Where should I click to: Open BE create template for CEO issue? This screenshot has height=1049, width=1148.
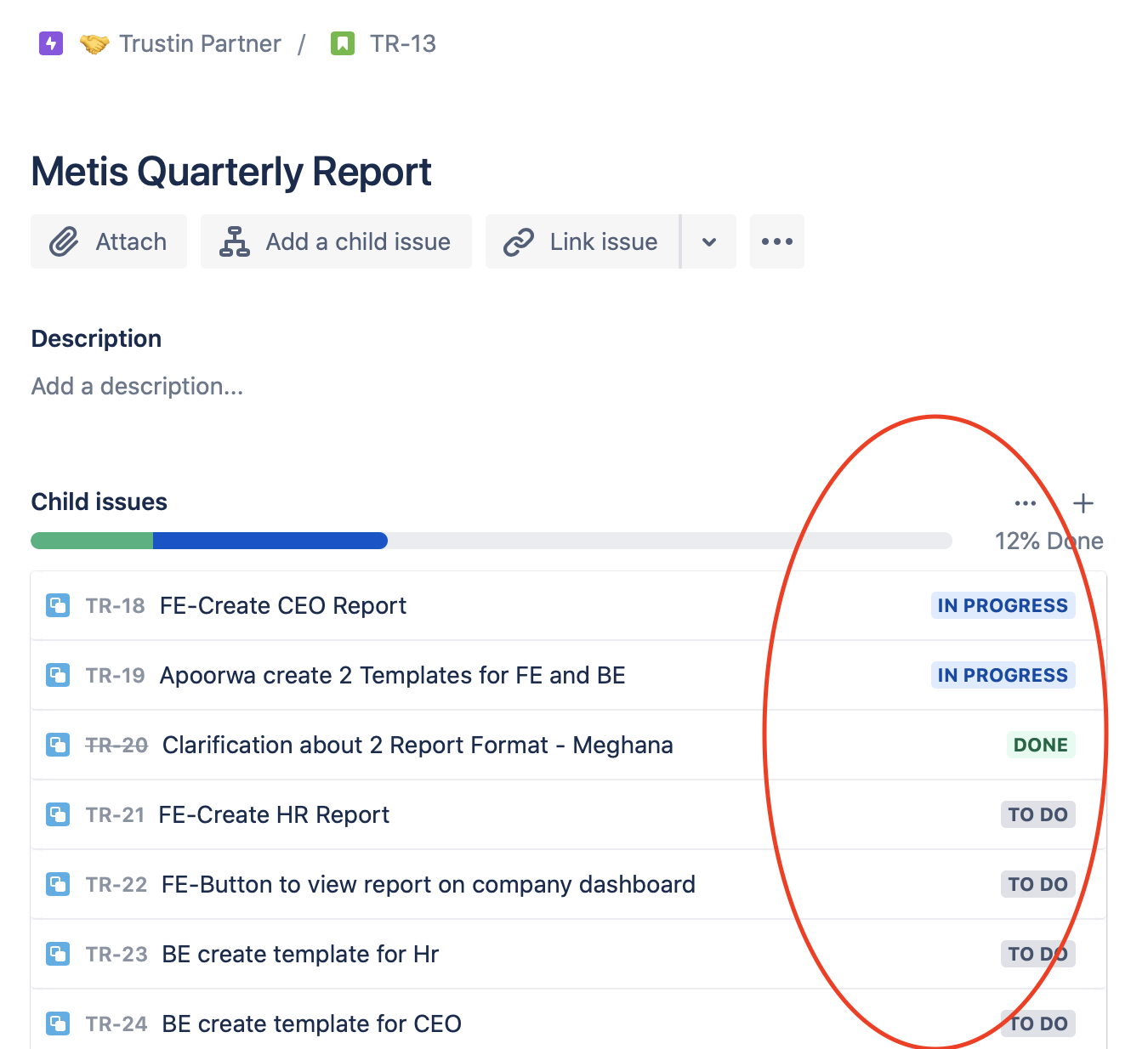pos(311,1023)
